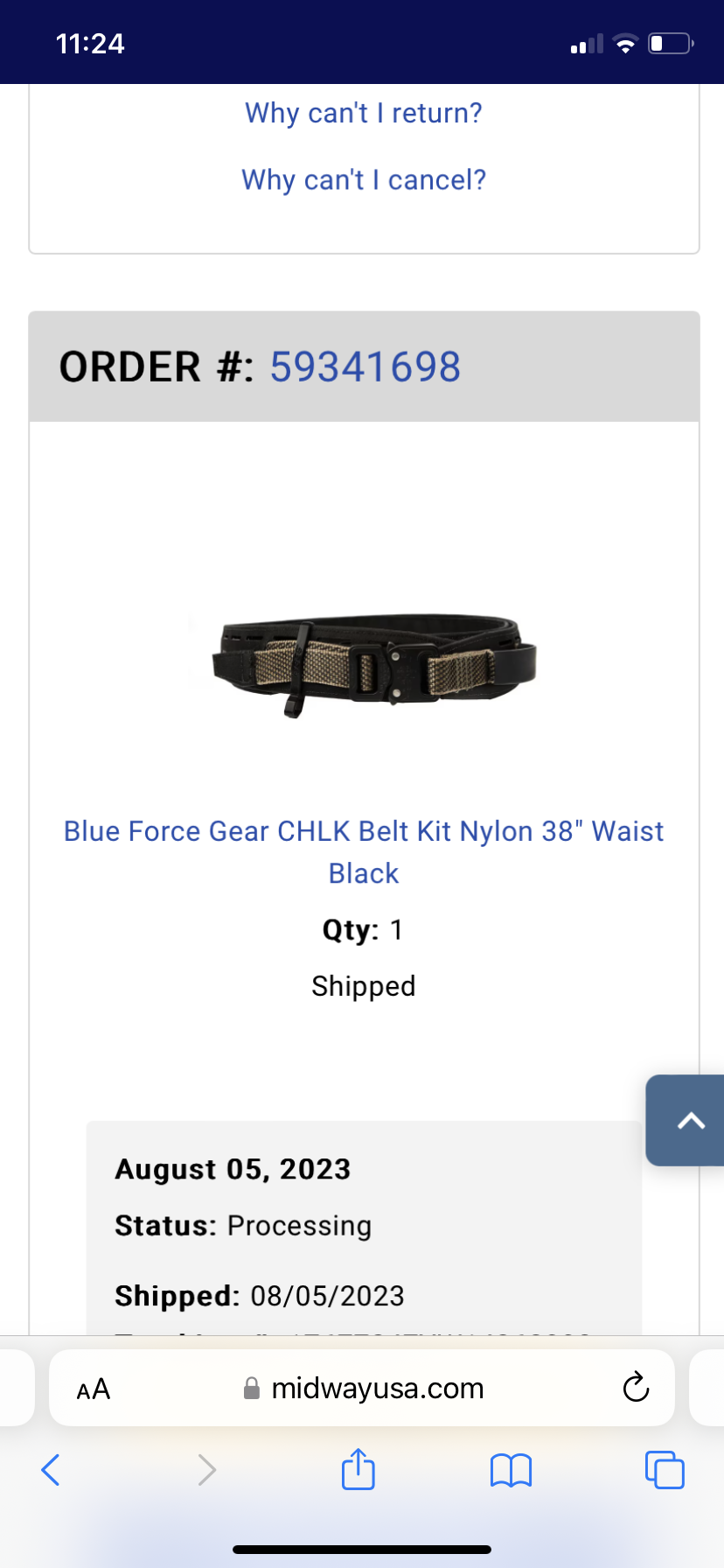Viewport: 724px width, 1568px height.
Task: Tap the clock time in status bar
Action: [90, 44]
